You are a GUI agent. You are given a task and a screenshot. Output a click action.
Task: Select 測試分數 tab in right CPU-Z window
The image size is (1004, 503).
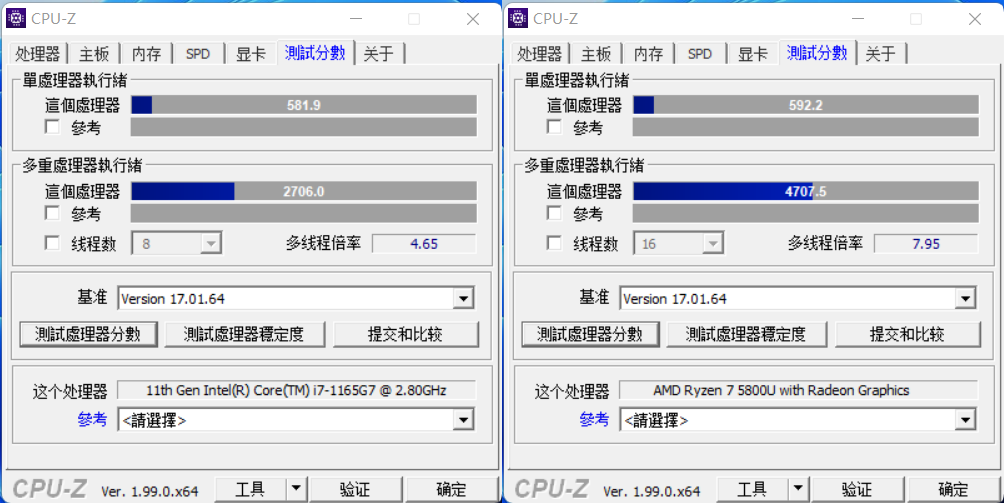click(x=817, y=52)
